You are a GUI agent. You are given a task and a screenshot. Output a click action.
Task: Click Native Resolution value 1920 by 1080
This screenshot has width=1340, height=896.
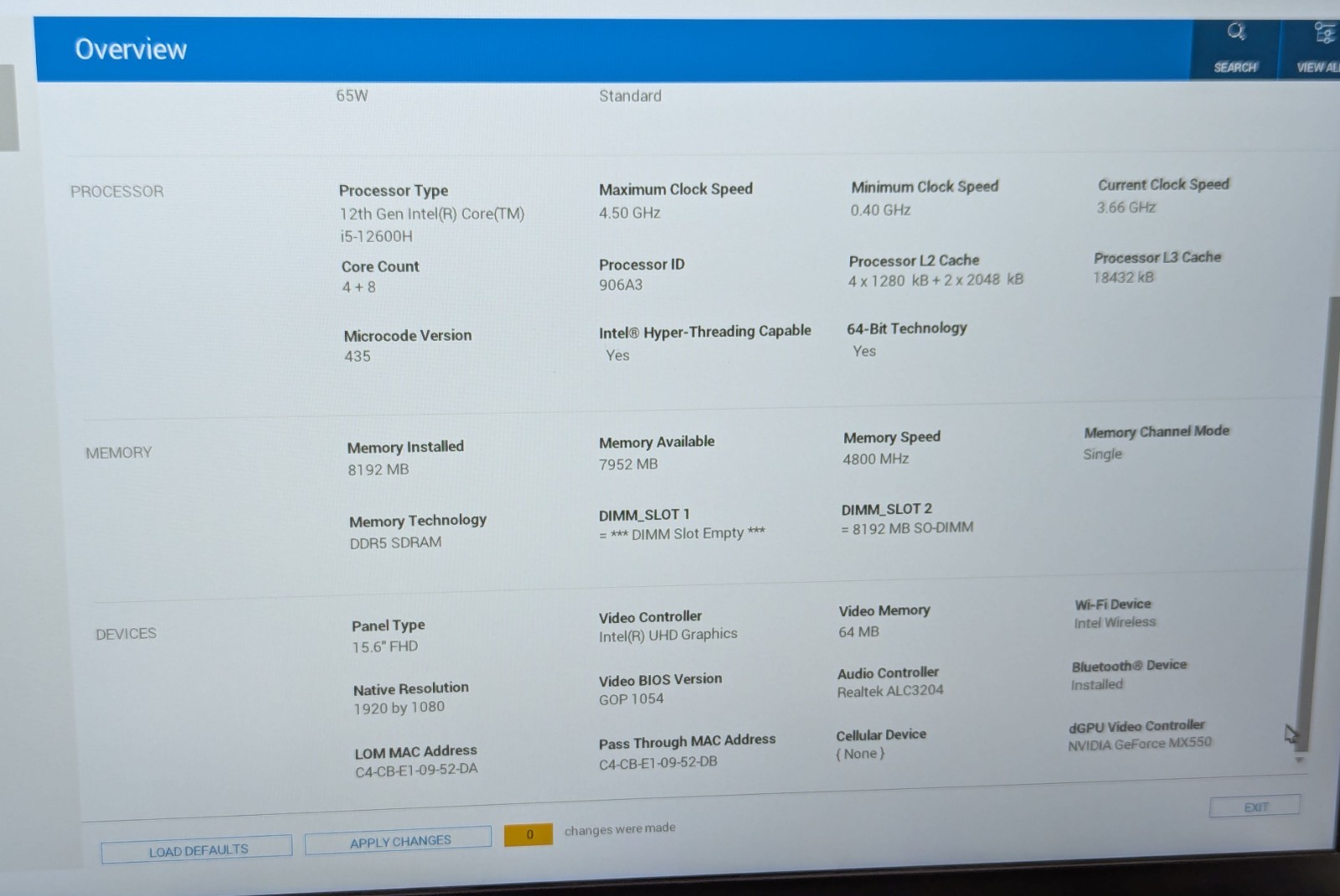pos(399,708)
